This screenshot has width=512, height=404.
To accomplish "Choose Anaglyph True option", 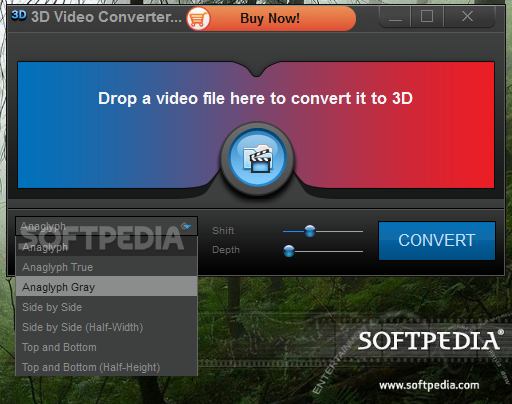I will tap(106, 267).
